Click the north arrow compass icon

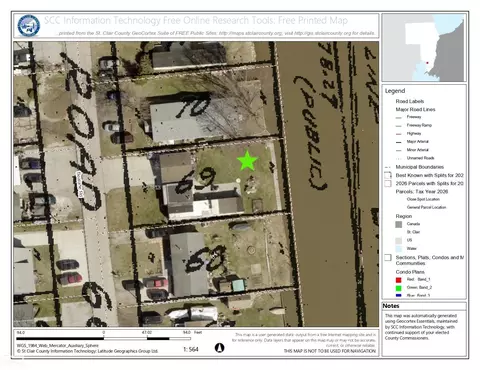click(x=219, y=348)
